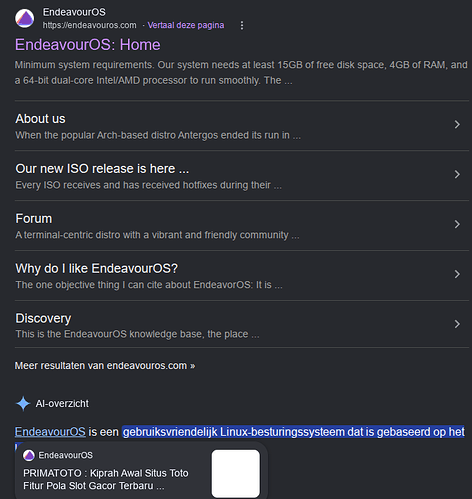
Task: Click the small EndeavourOS icon in preview card
Action: point(29,455)
